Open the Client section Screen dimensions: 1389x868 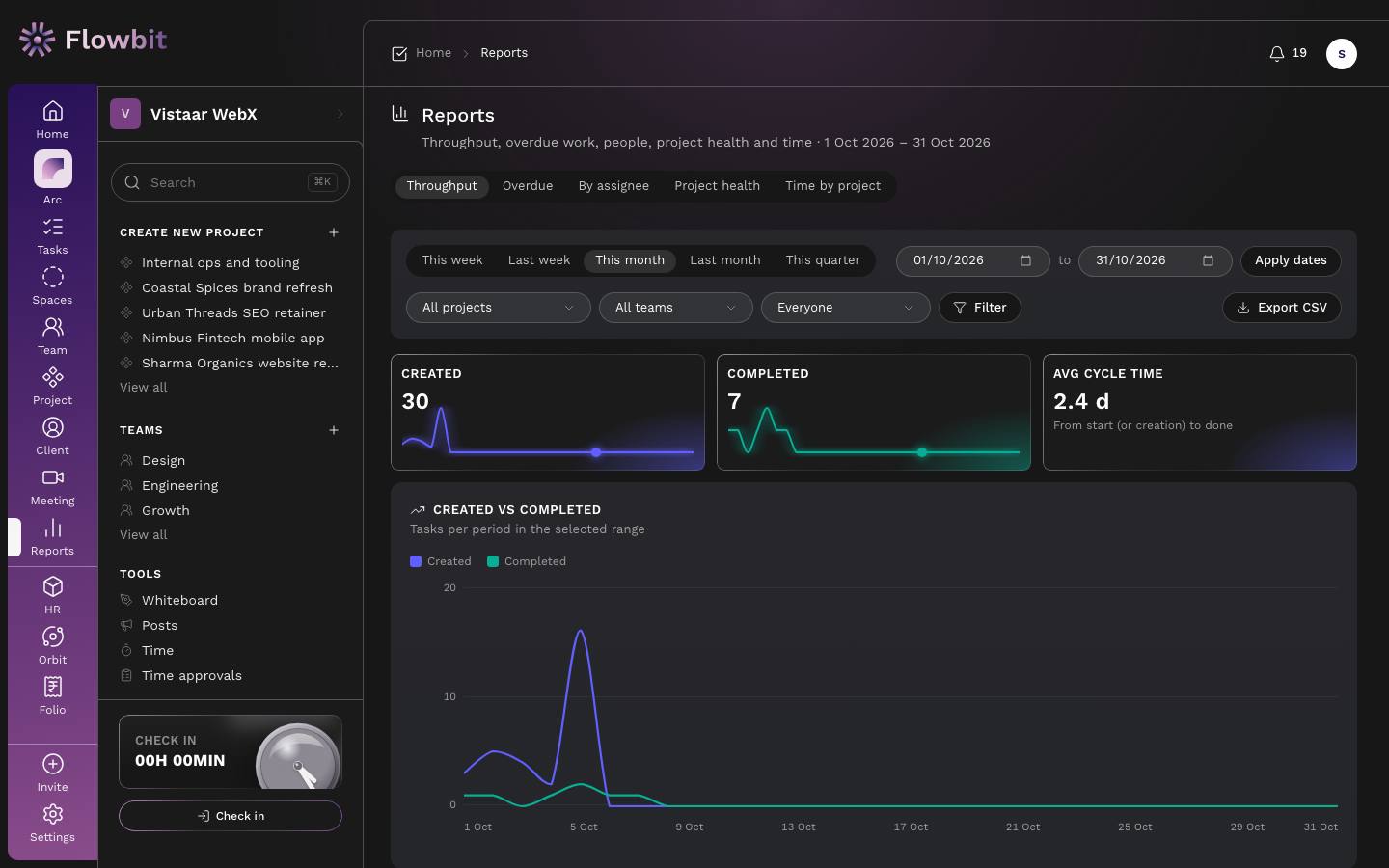click(x=52, y=436)
